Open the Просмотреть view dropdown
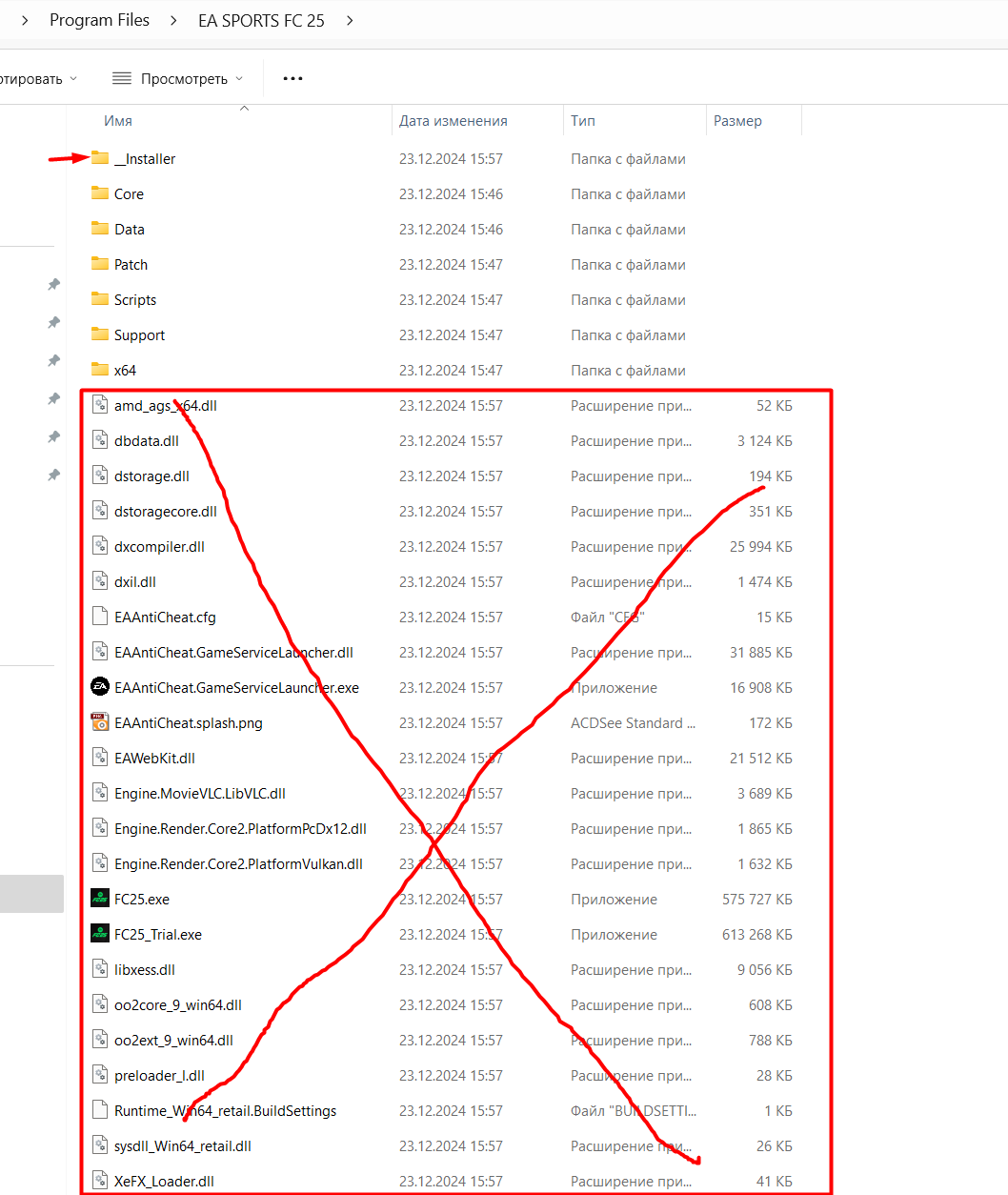The height and width of the screenshot is (1195, 1008). (177, 79)
